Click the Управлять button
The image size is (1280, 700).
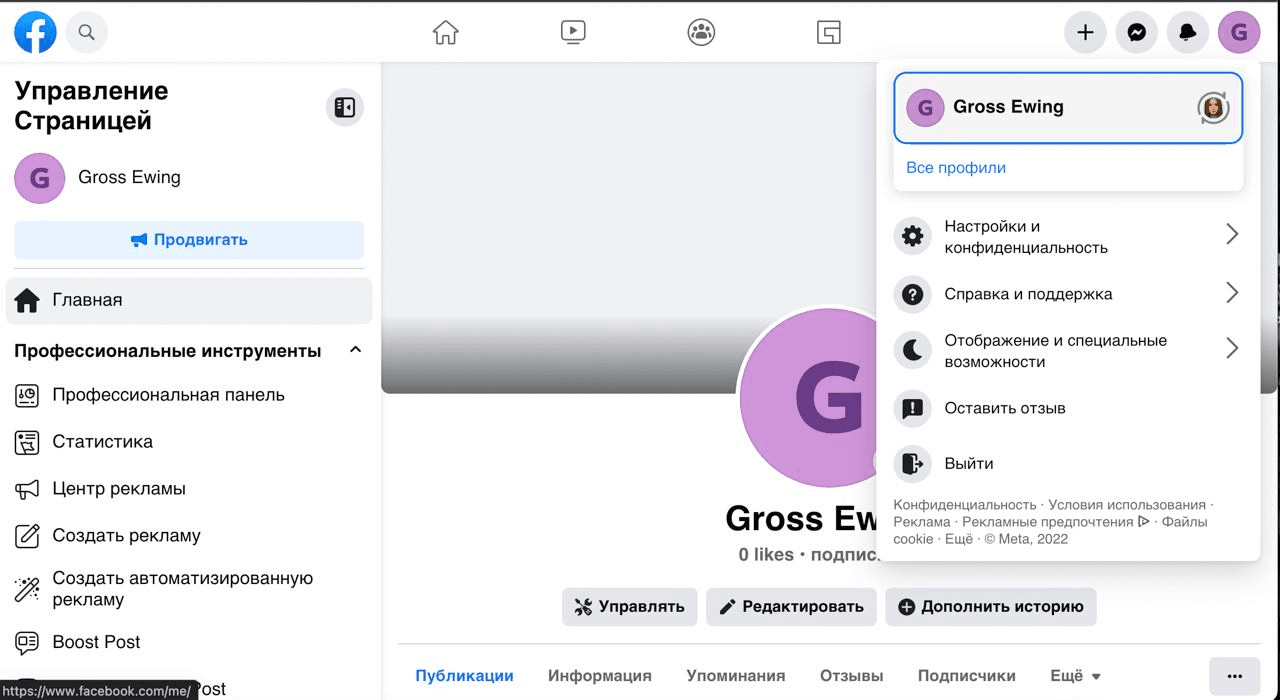[630, 607]
